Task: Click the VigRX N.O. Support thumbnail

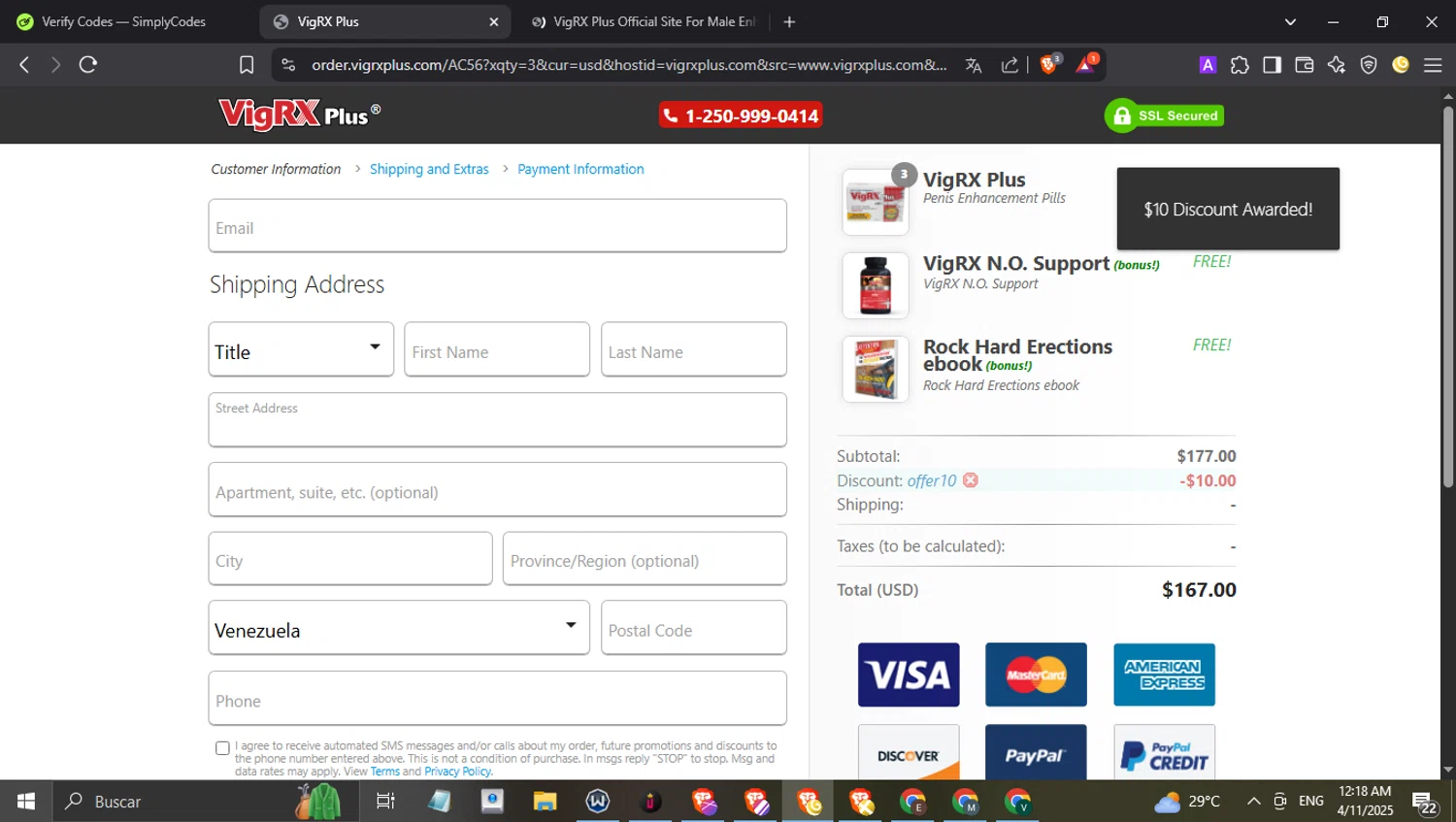Action: click(x=876, y=285)
